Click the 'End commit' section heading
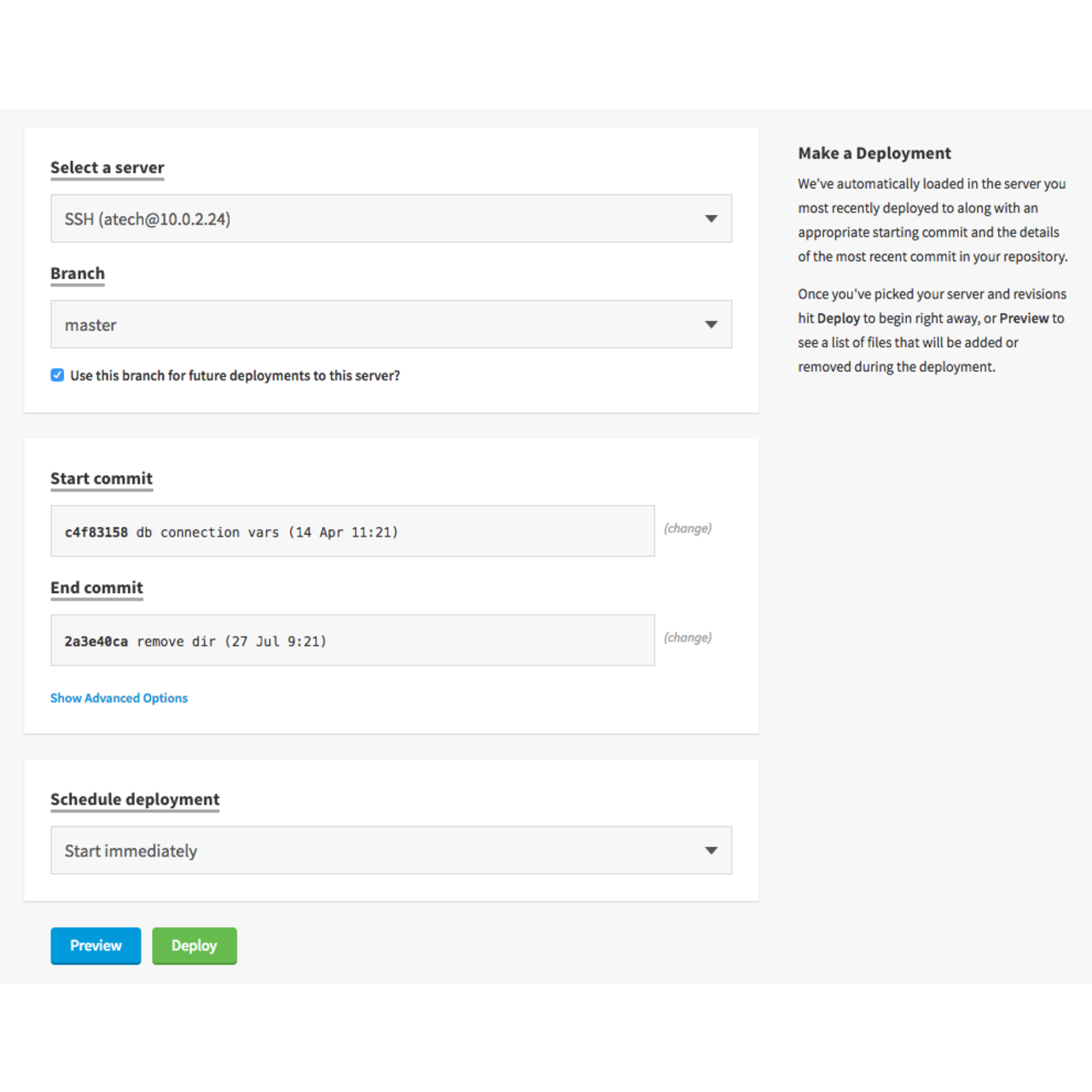The width and height of the screenshot is (1092, 1092). [x=96, y=588]
